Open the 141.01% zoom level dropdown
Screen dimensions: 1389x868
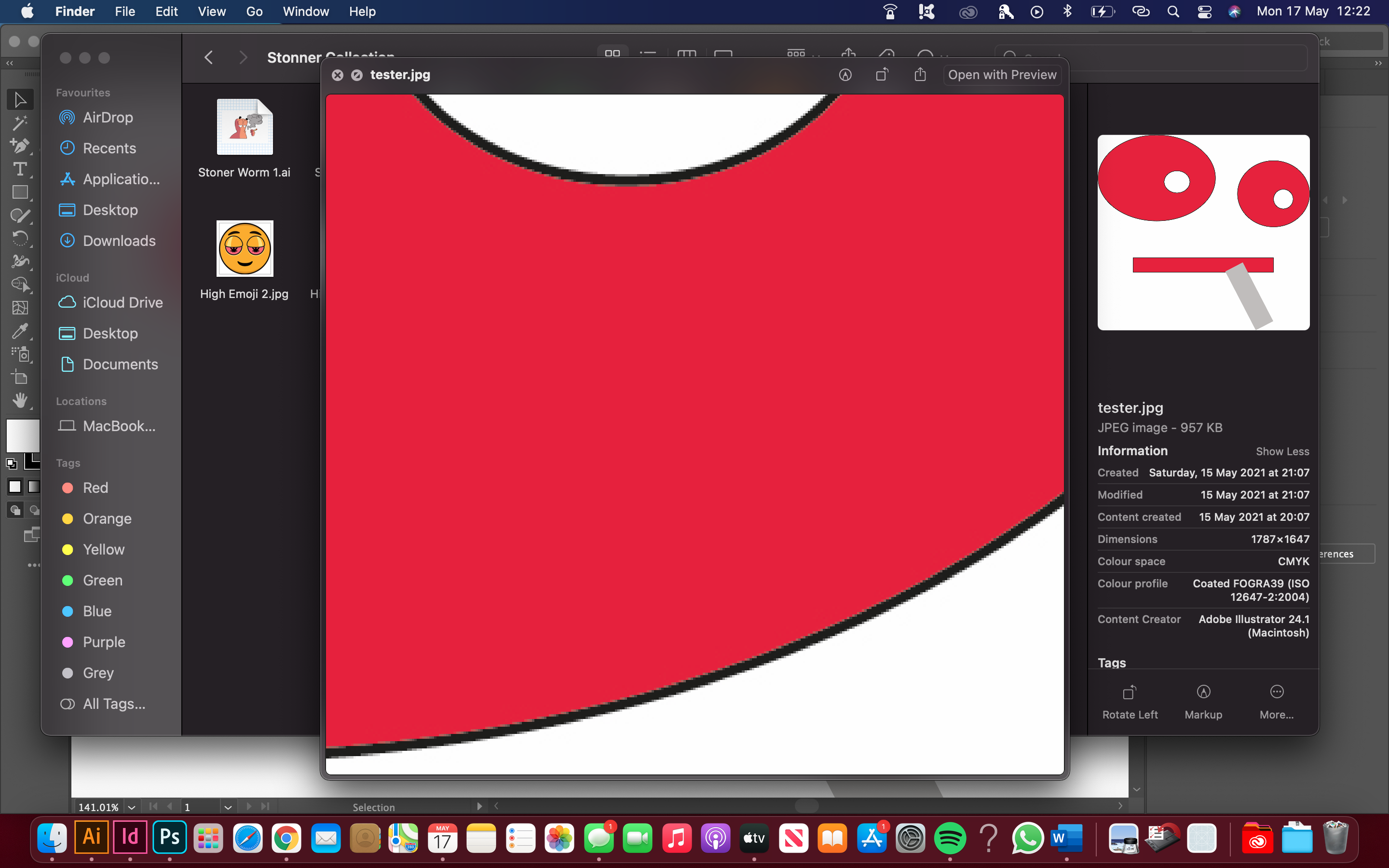tap(132, 807)
